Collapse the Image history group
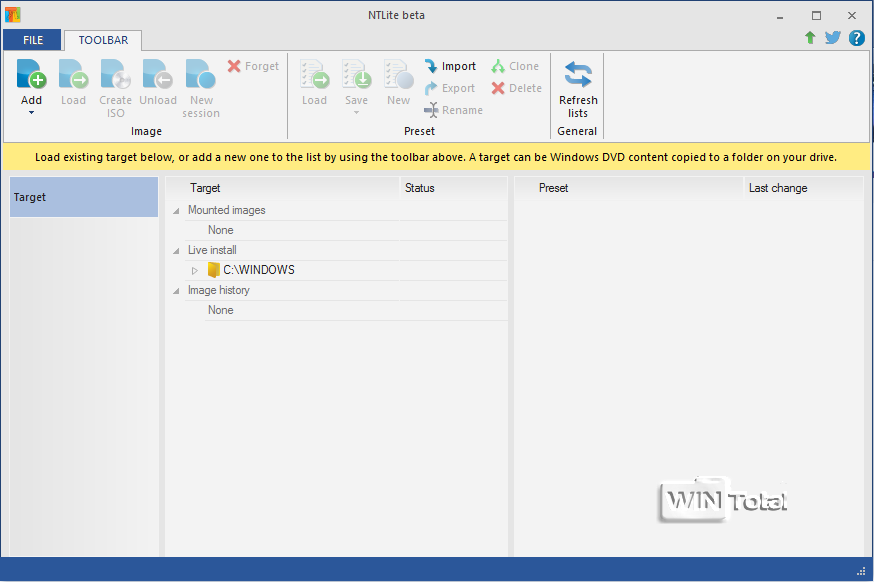Screen dimensions: 874x582 coord(176,291)
